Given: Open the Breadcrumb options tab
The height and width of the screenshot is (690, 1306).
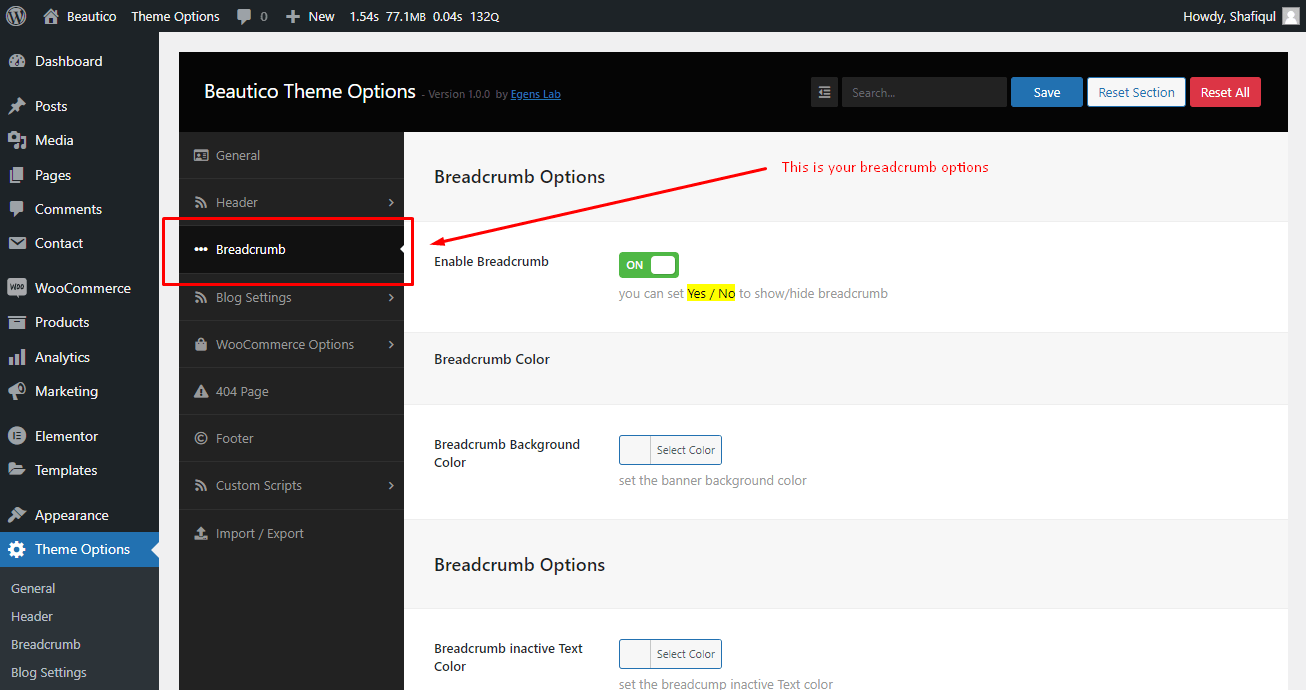Looking at the screenshot, I should point(291,249).
